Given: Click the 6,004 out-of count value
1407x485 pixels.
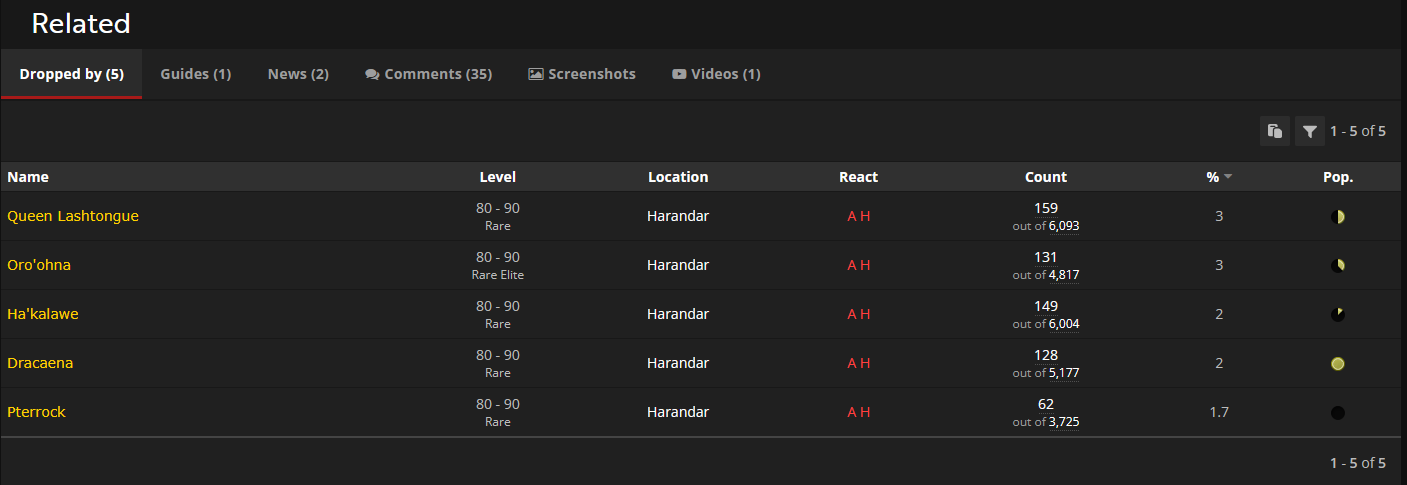Looking at the screenshot, I should 1064,324.
